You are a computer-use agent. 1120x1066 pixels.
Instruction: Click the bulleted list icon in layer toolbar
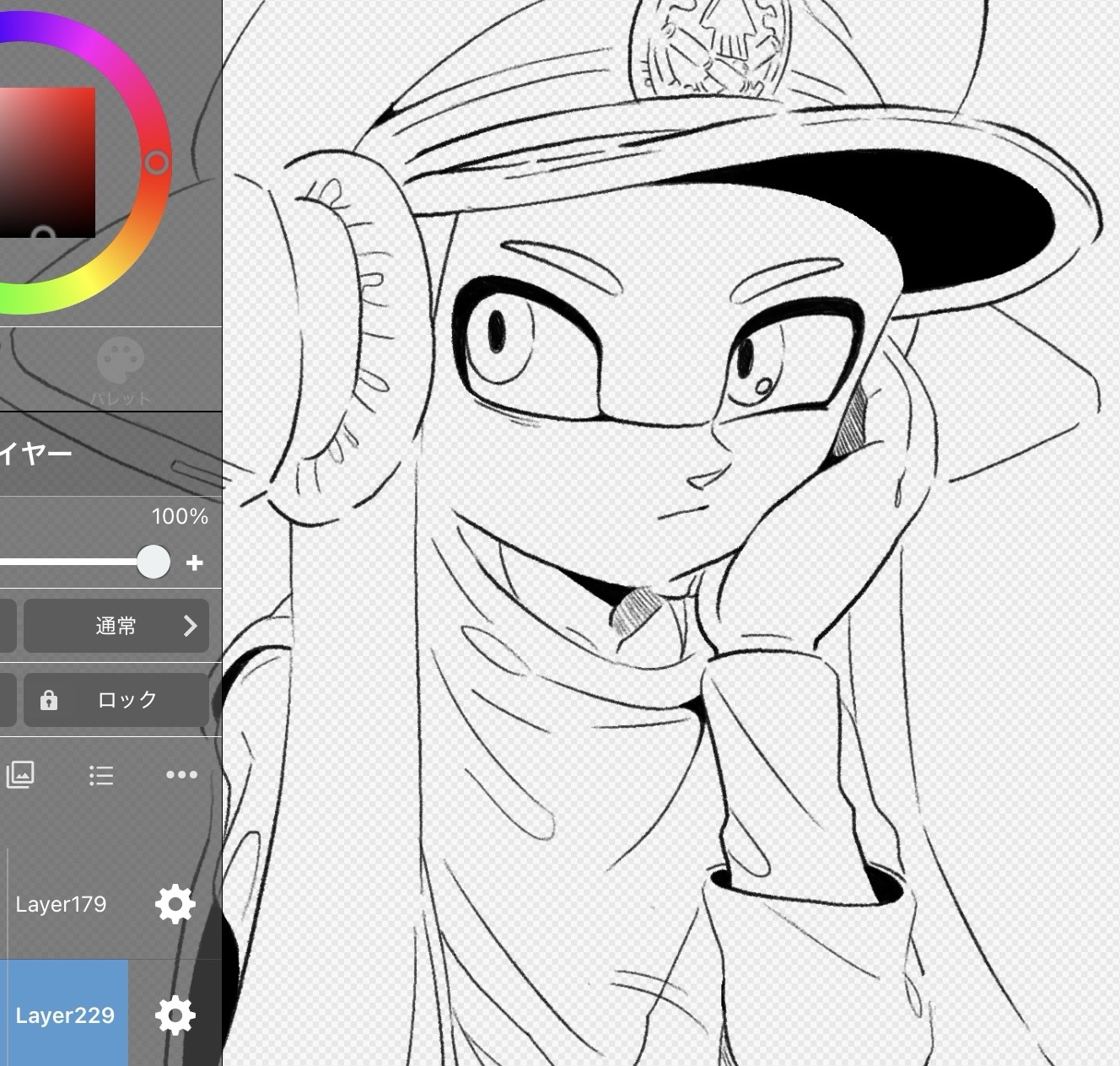(x=101, y=775)
